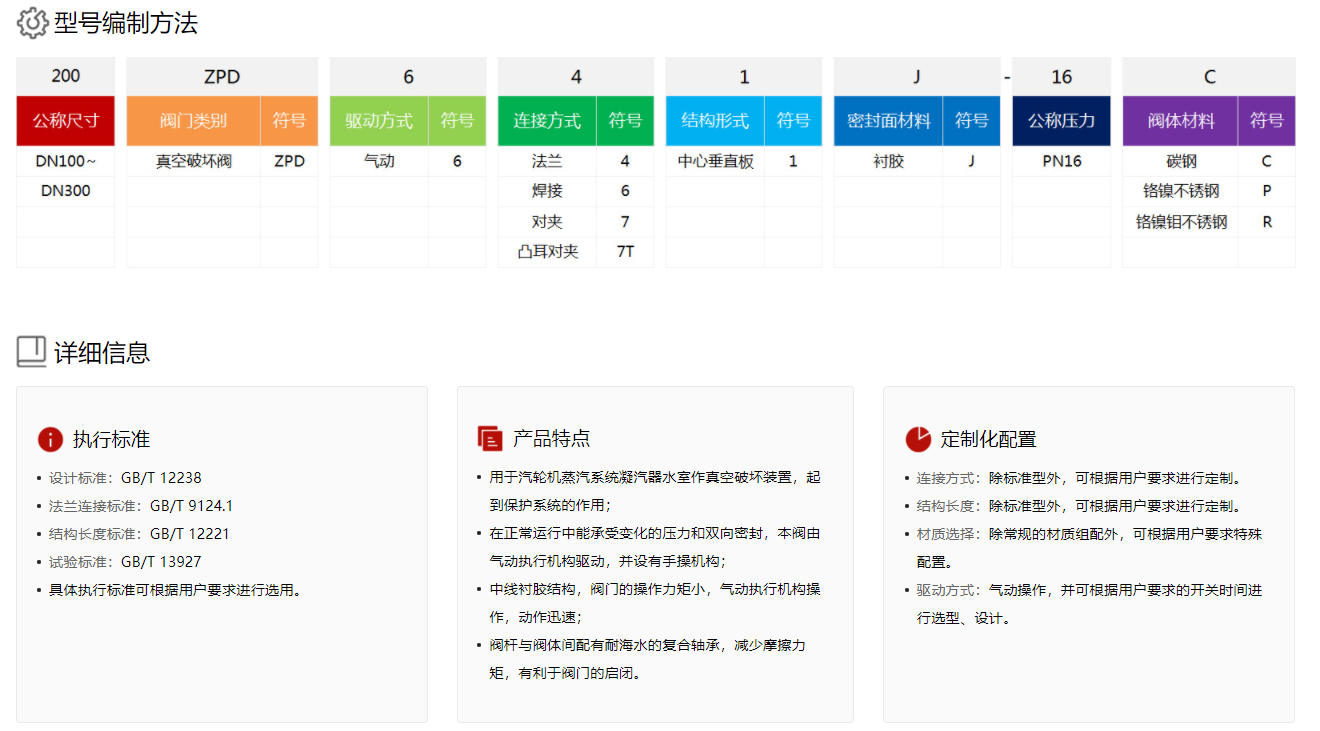The height and width of the screenshot is (731, 1320).
Task: Select the green 连接方式 header cell
Action: point(547,121)
